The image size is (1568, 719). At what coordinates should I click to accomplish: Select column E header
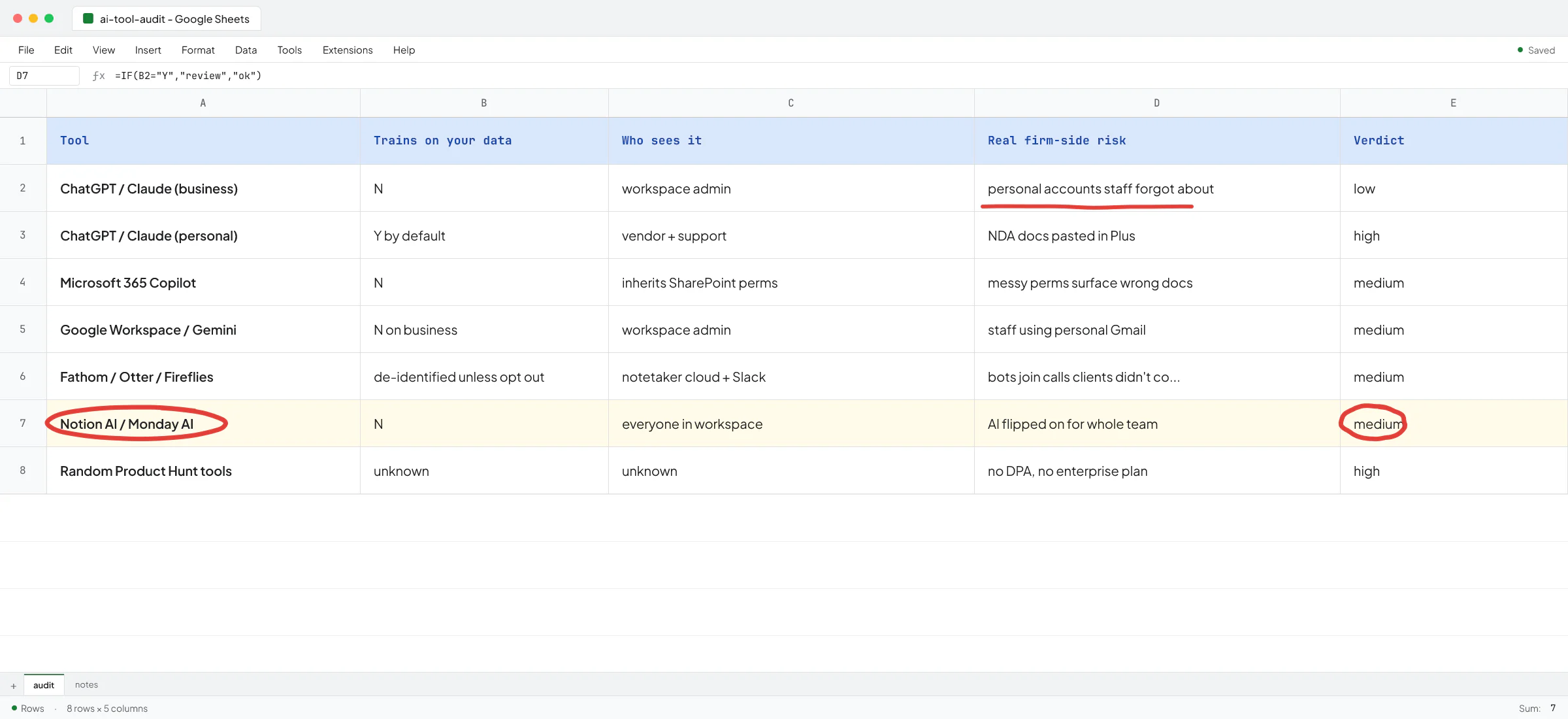pyautogui.click(x=1454, y=103)
